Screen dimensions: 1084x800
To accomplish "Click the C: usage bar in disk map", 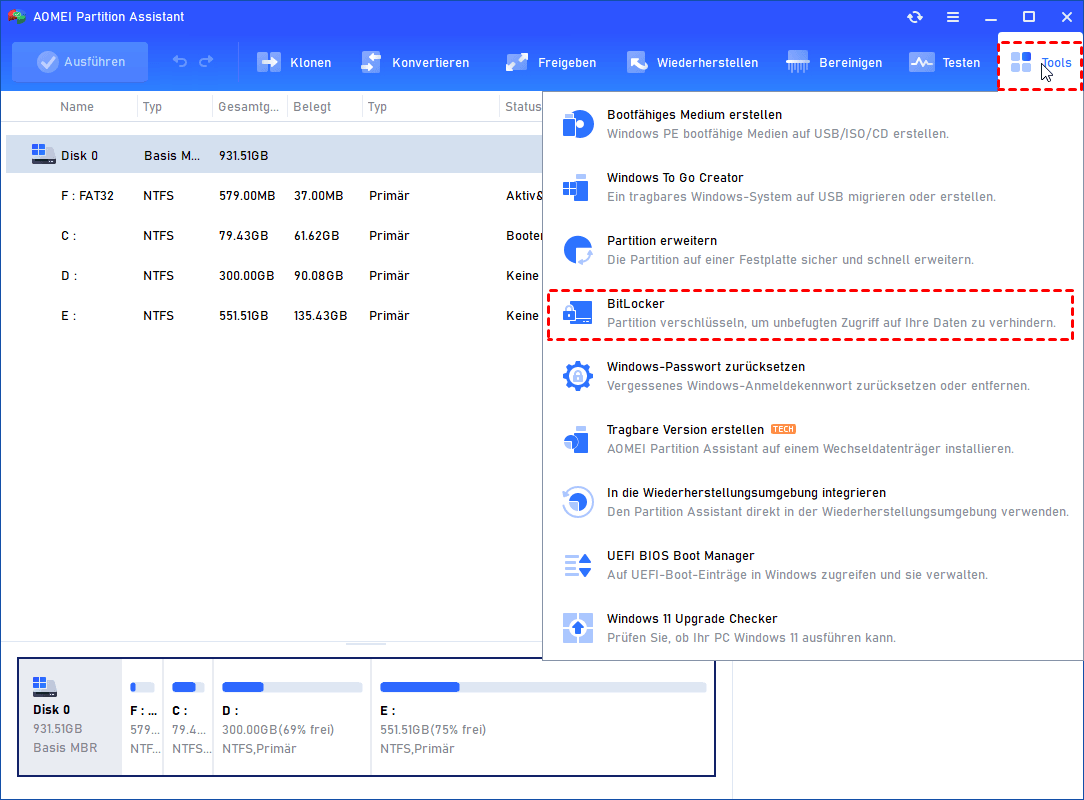I will point(188,687).
